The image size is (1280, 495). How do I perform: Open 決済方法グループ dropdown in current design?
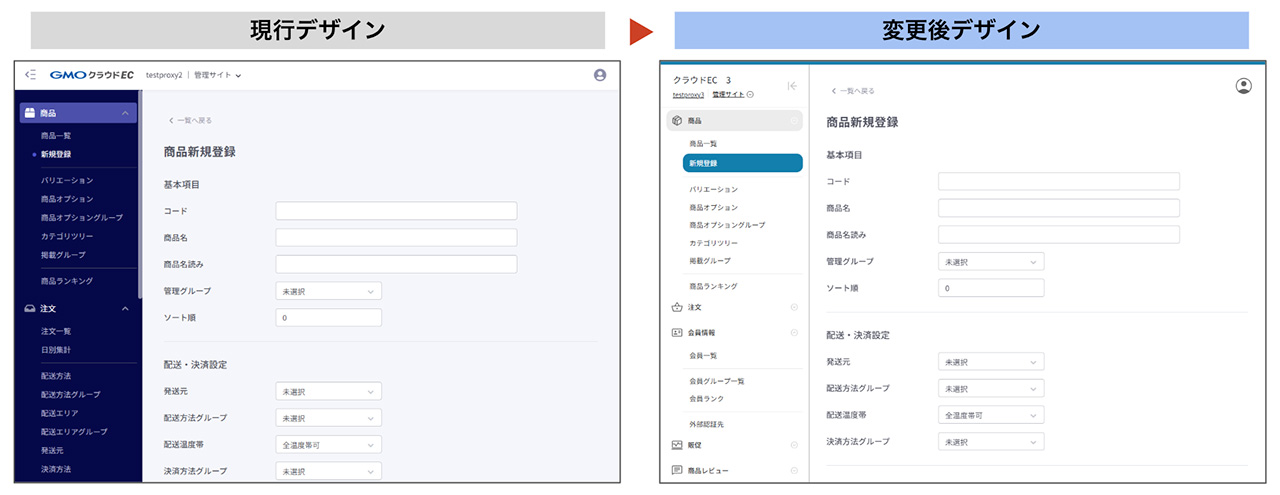[329, 471]
